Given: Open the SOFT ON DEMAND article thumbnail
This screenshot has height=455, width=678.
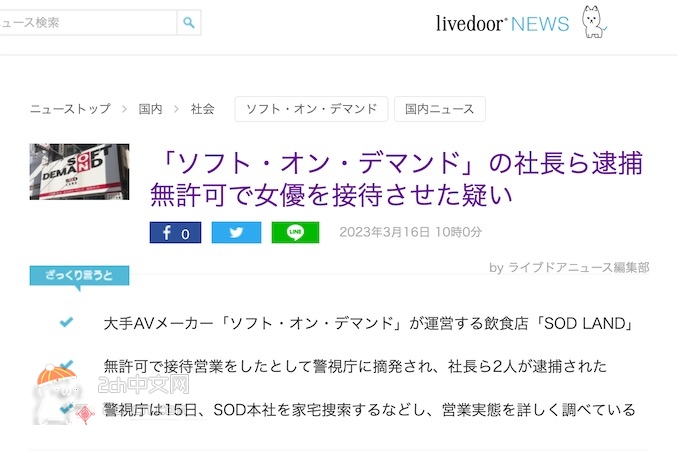Looking at the screenshot, I should [80, 172].
